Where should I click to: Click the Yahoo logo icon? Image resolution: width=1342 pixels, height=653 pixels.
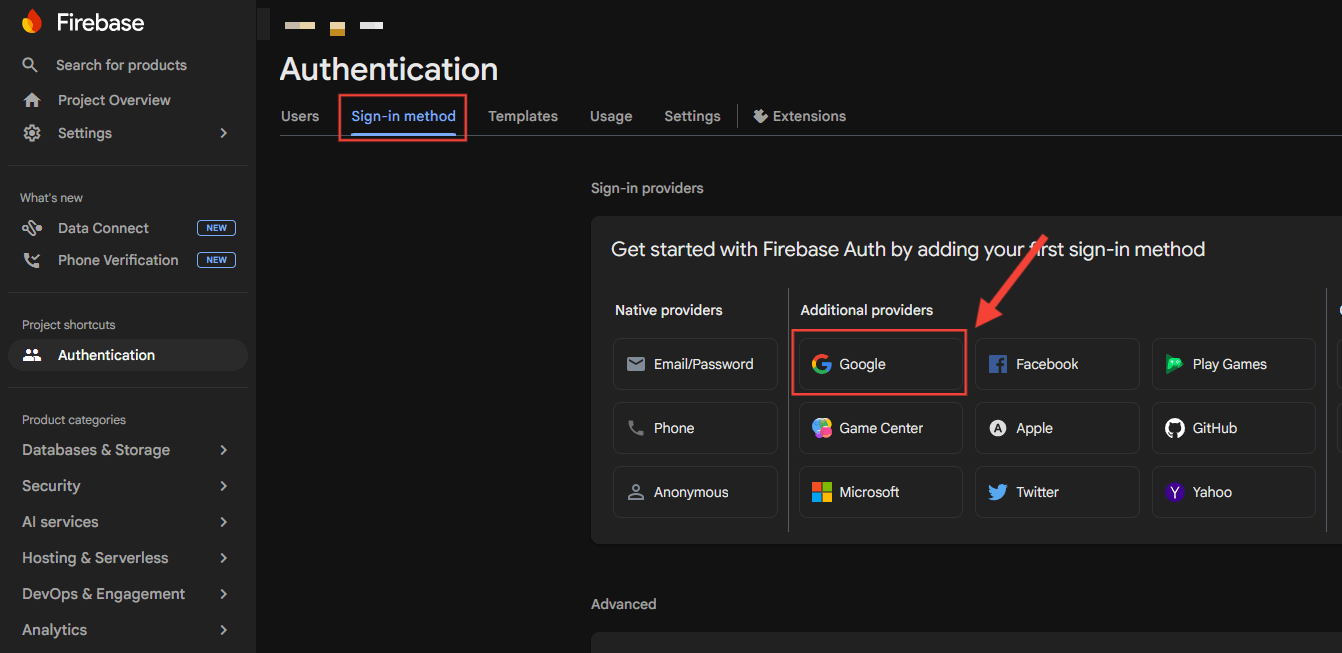(x=1175, y=492)
